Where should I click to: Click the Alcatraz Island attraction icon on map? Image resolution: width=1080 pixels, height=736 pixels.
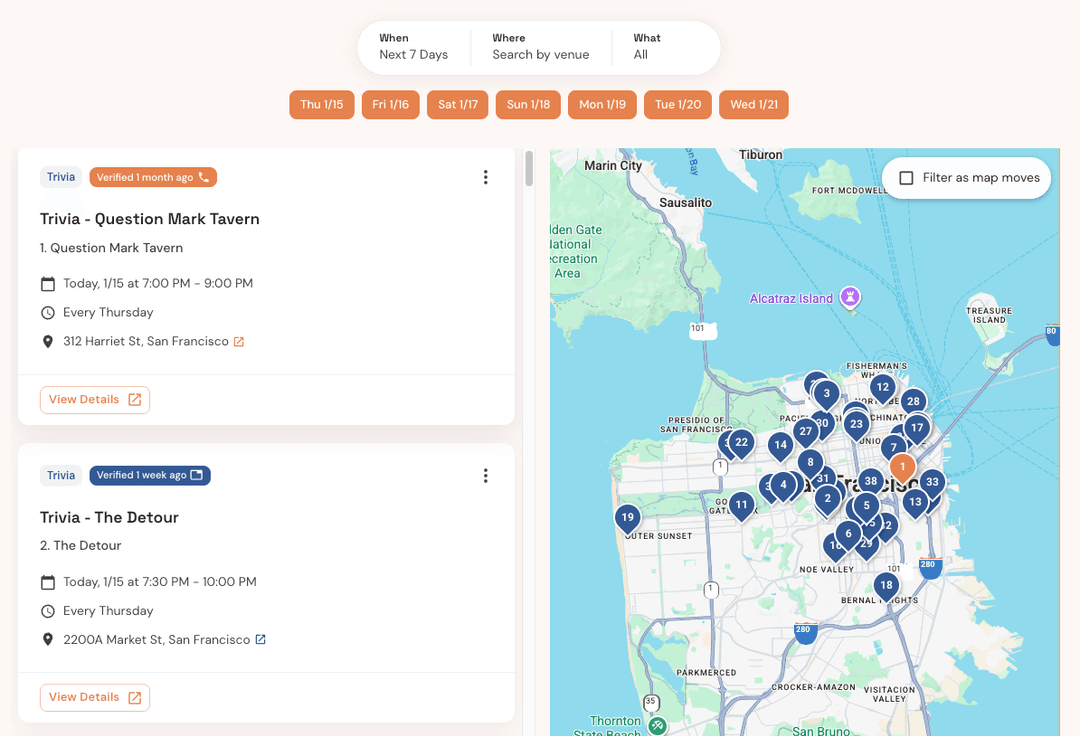click(x=850, y=297)
